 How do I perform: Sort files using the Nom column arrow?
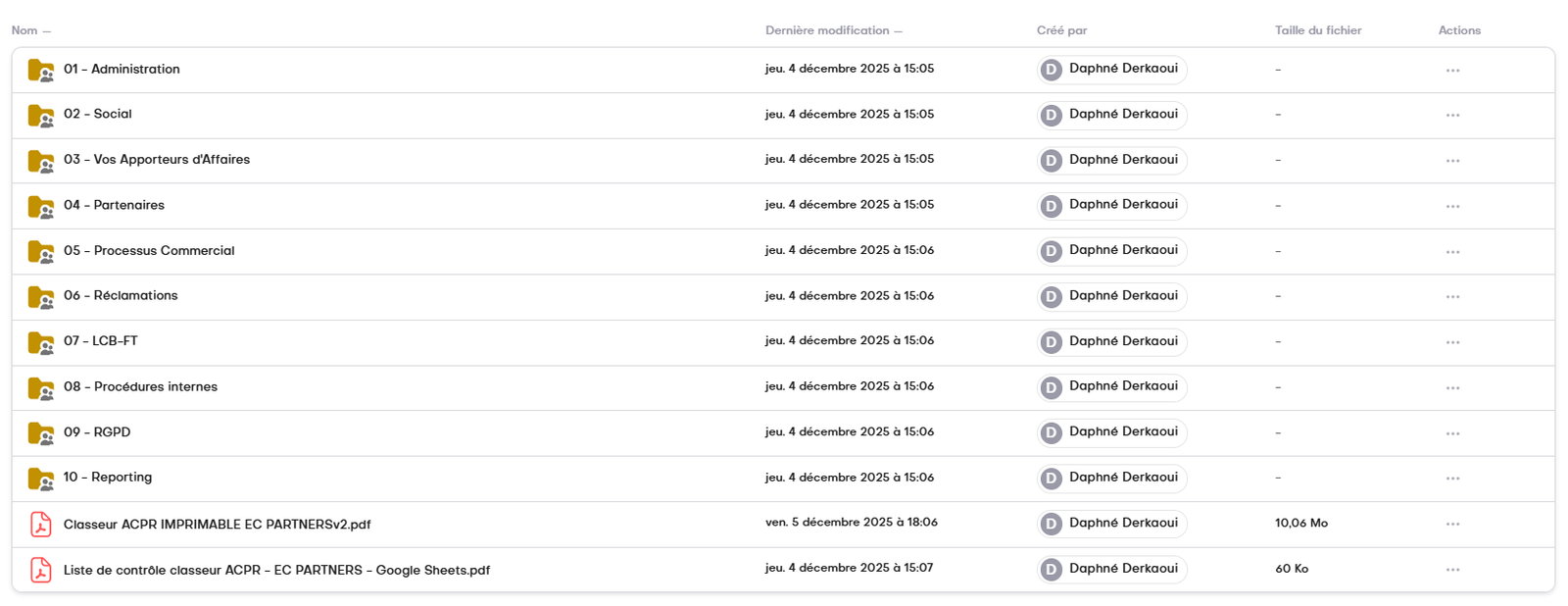point(47,30)
